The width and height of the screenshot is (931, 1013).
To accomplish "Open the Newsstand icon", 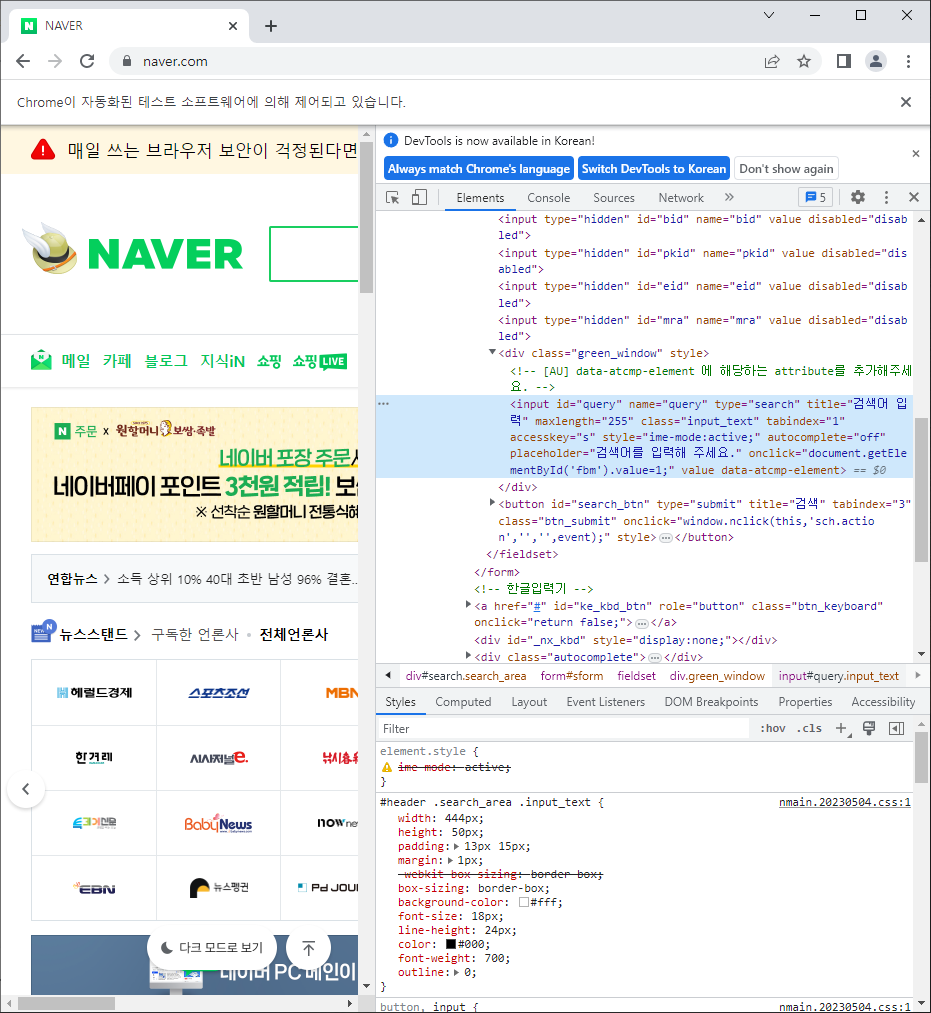I will click(x=43, y=632).
